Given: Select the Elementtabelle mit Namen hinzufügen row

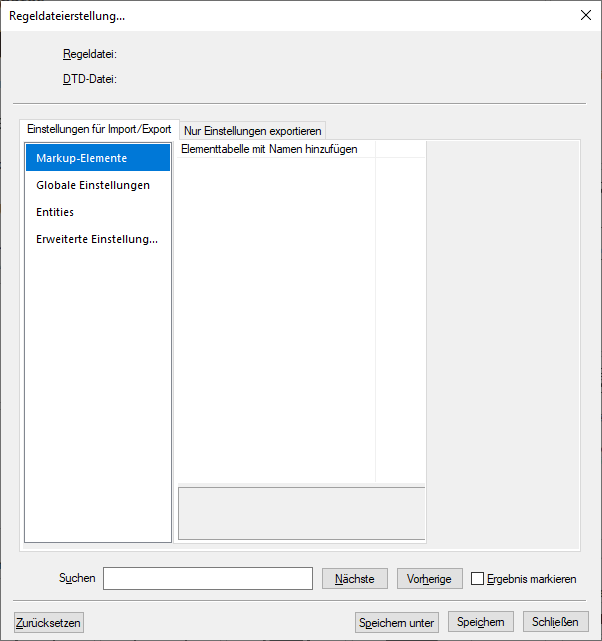Looking at the screenshot, I should click(x=269, y=149).
